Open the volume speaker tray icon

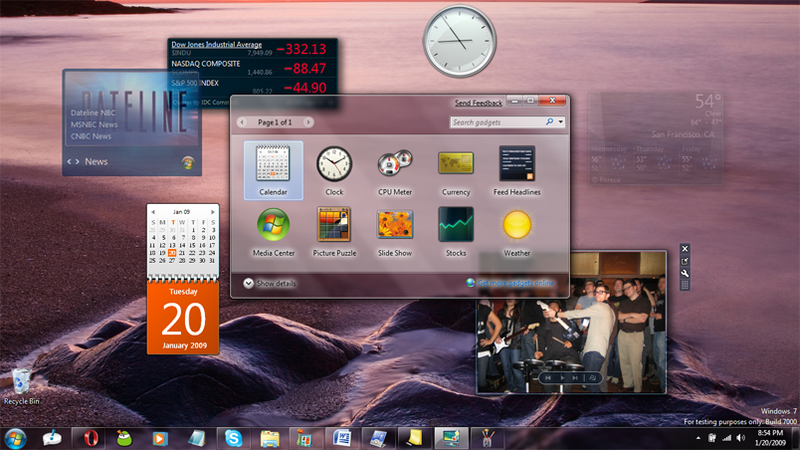click(x=741, y=438)
